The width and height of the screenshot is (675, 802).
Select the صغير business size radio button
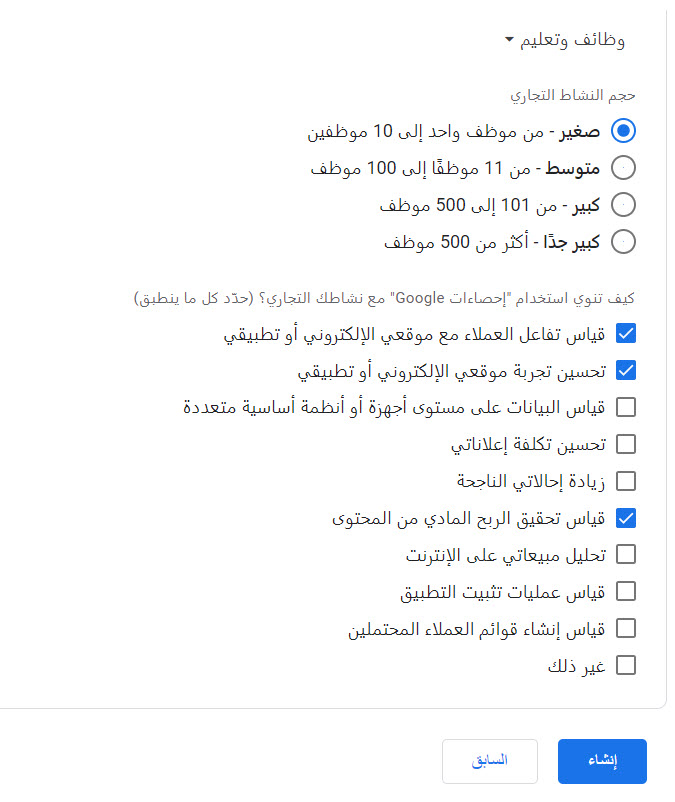click(625, 131)
